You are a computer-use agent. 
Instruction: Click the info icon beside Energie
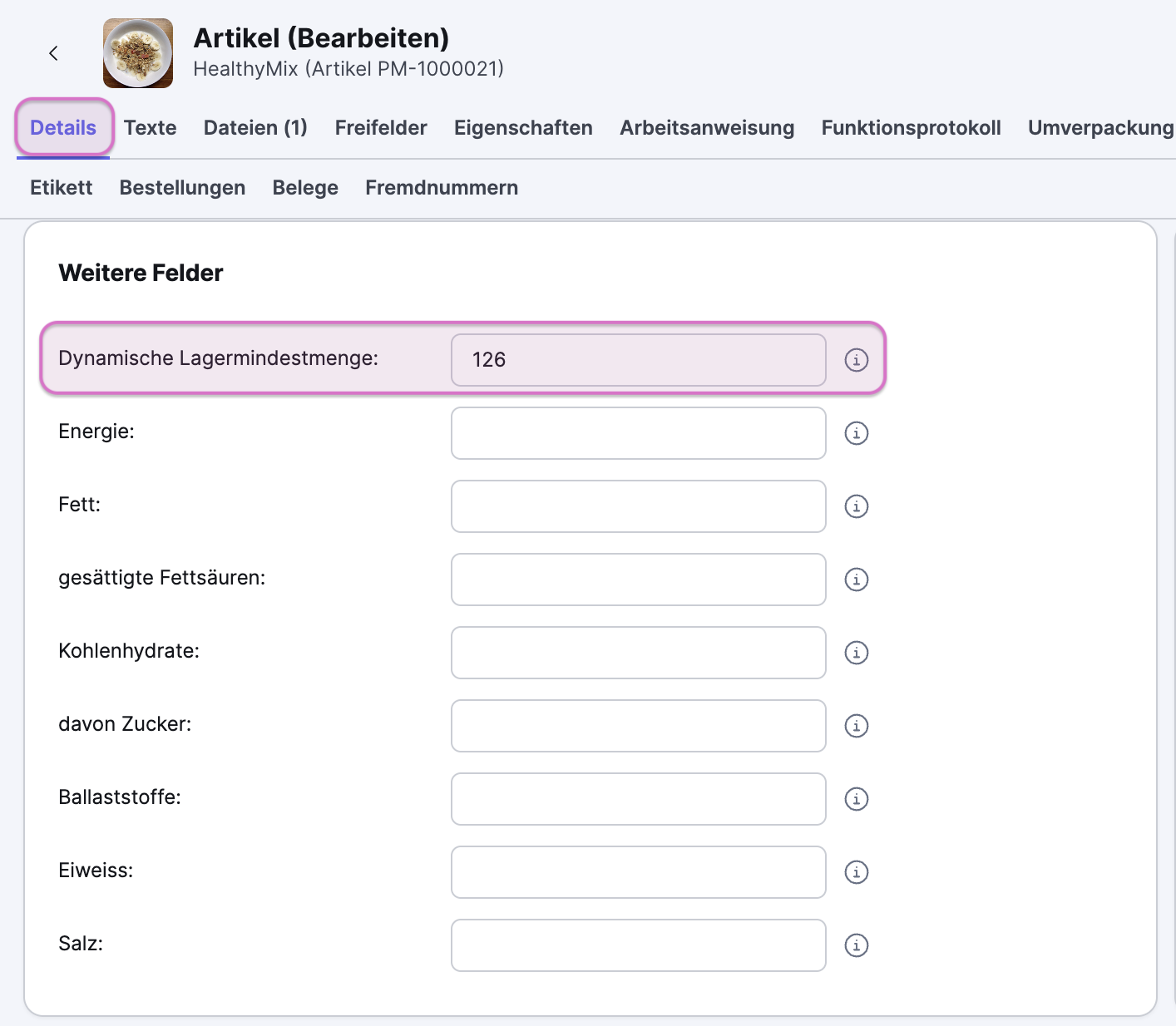(x=856, y=433)
